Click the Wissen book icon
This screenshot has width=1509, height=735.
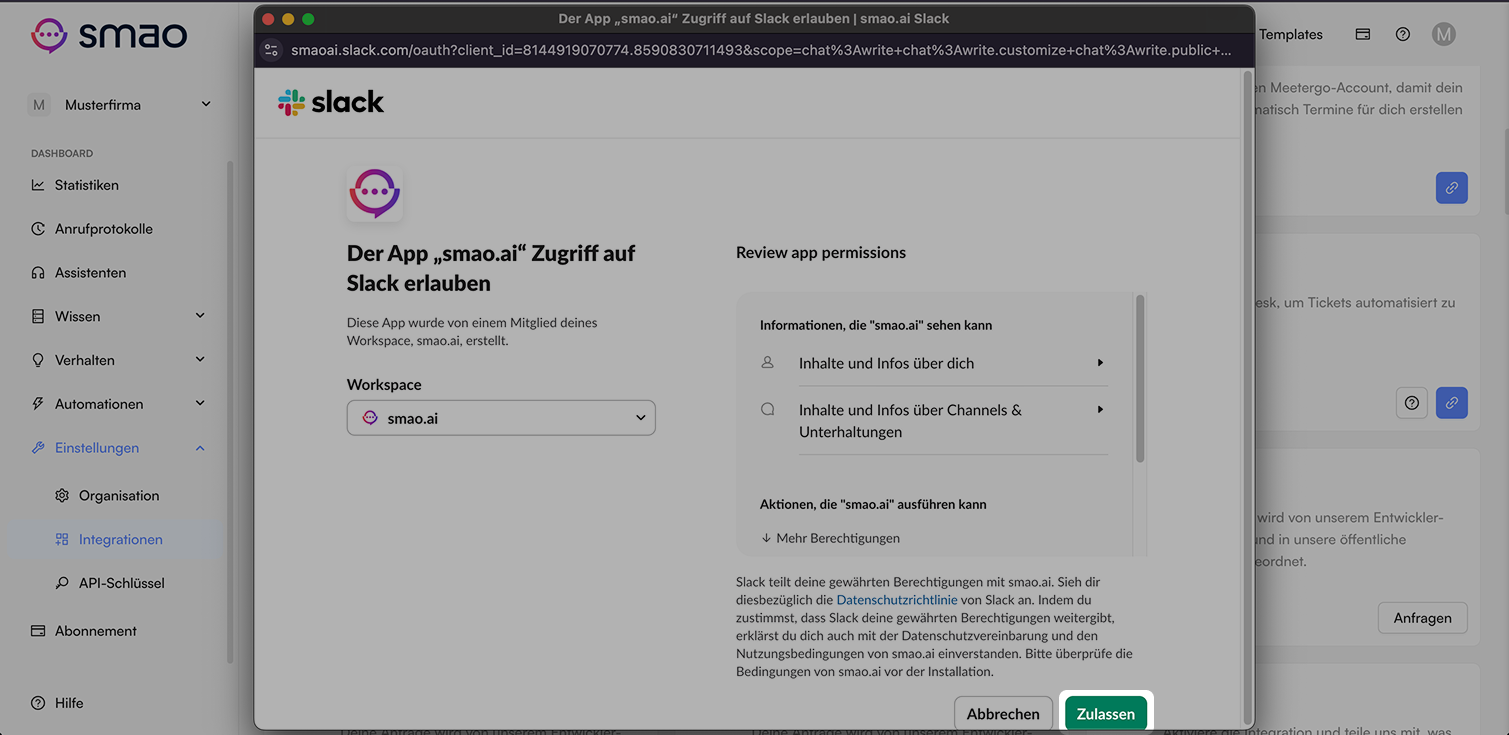click(x=38, y=316)
